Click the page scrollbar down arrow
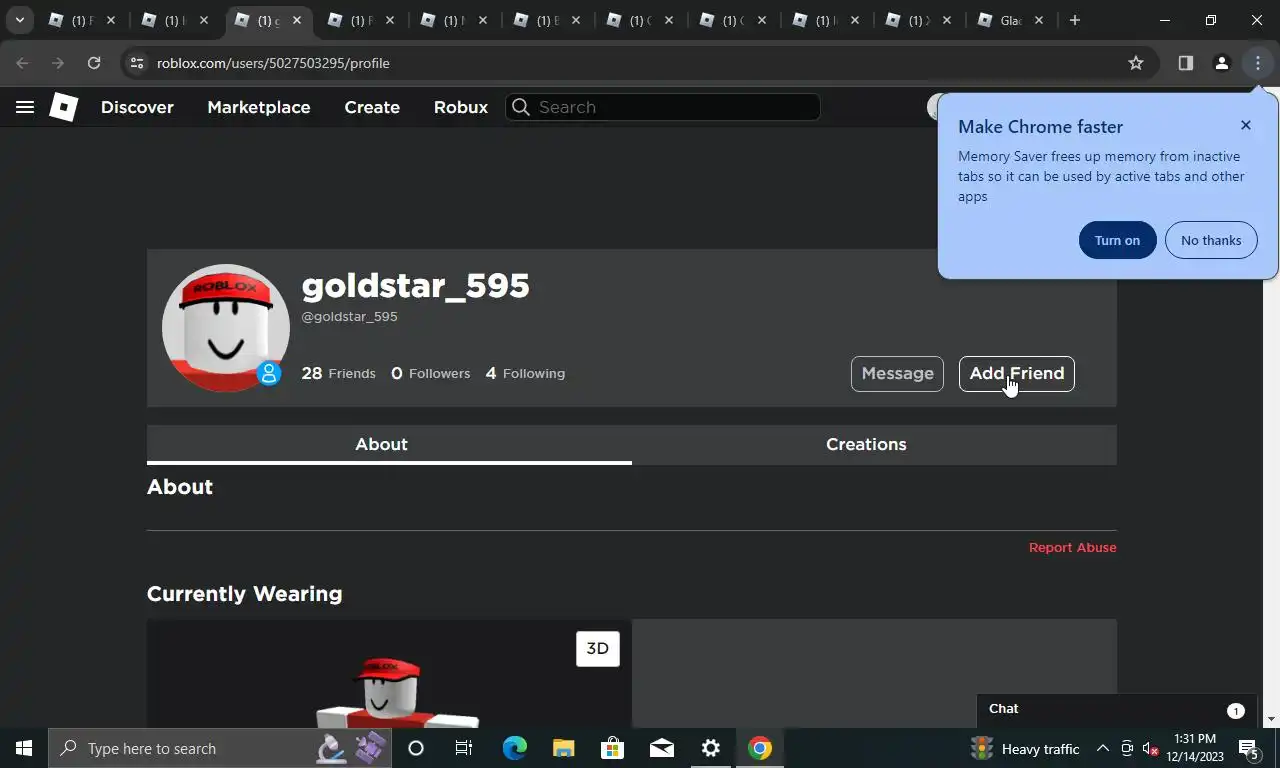Screen dimensions: 1280x768 pos(1271,719)
